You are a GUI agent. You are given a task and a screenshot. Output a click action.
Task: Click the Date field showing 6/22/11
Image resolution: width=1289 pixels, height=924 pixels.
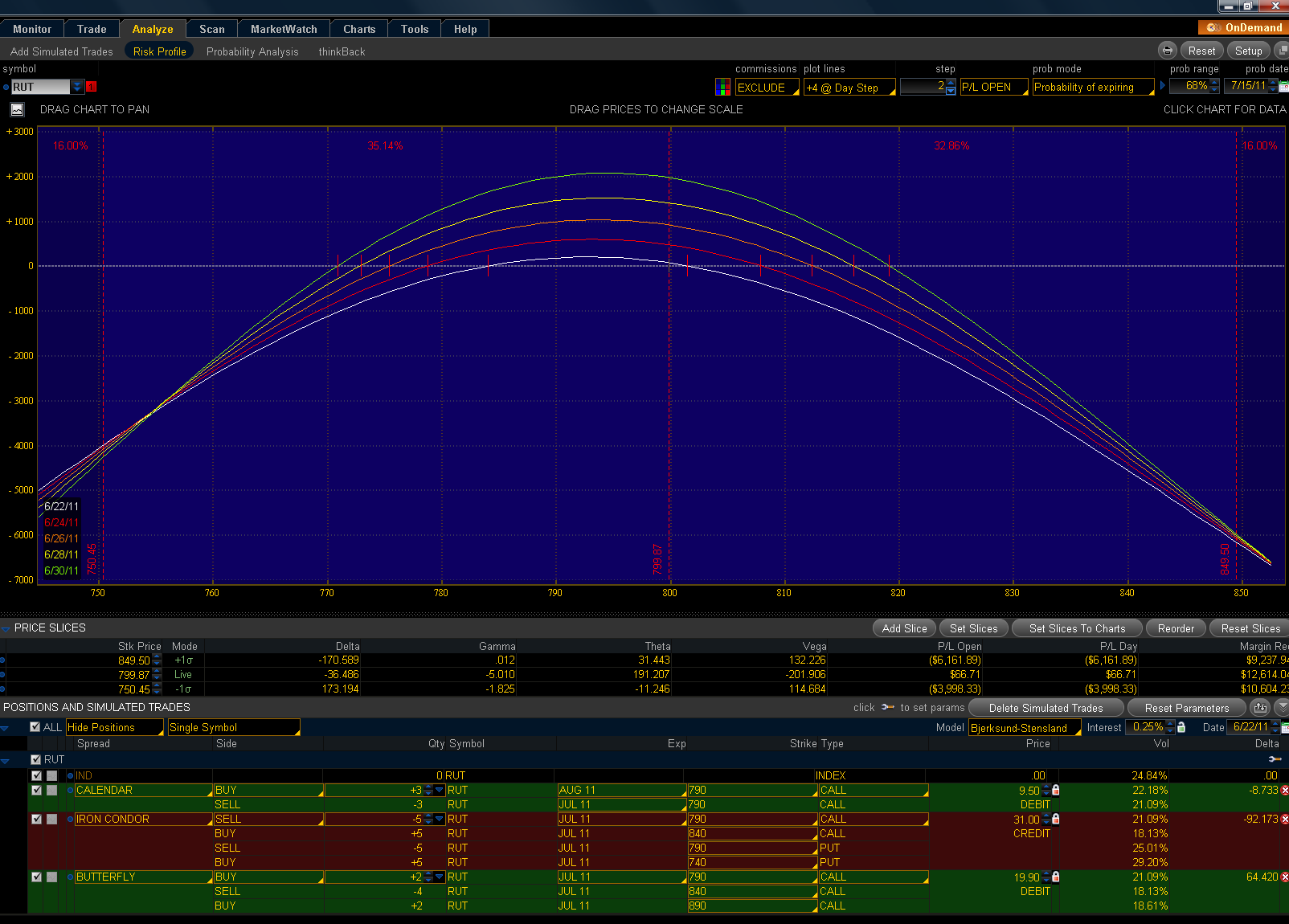coord(1250,727)
